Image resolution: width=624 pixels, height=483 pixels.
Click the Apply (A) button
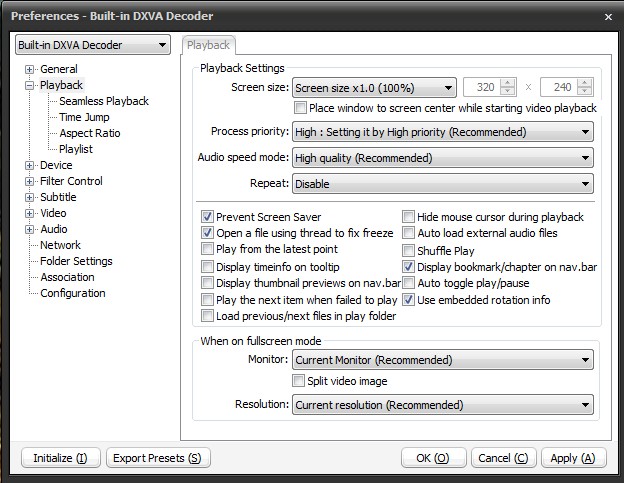pyautogui.click(x=573, y=458)
